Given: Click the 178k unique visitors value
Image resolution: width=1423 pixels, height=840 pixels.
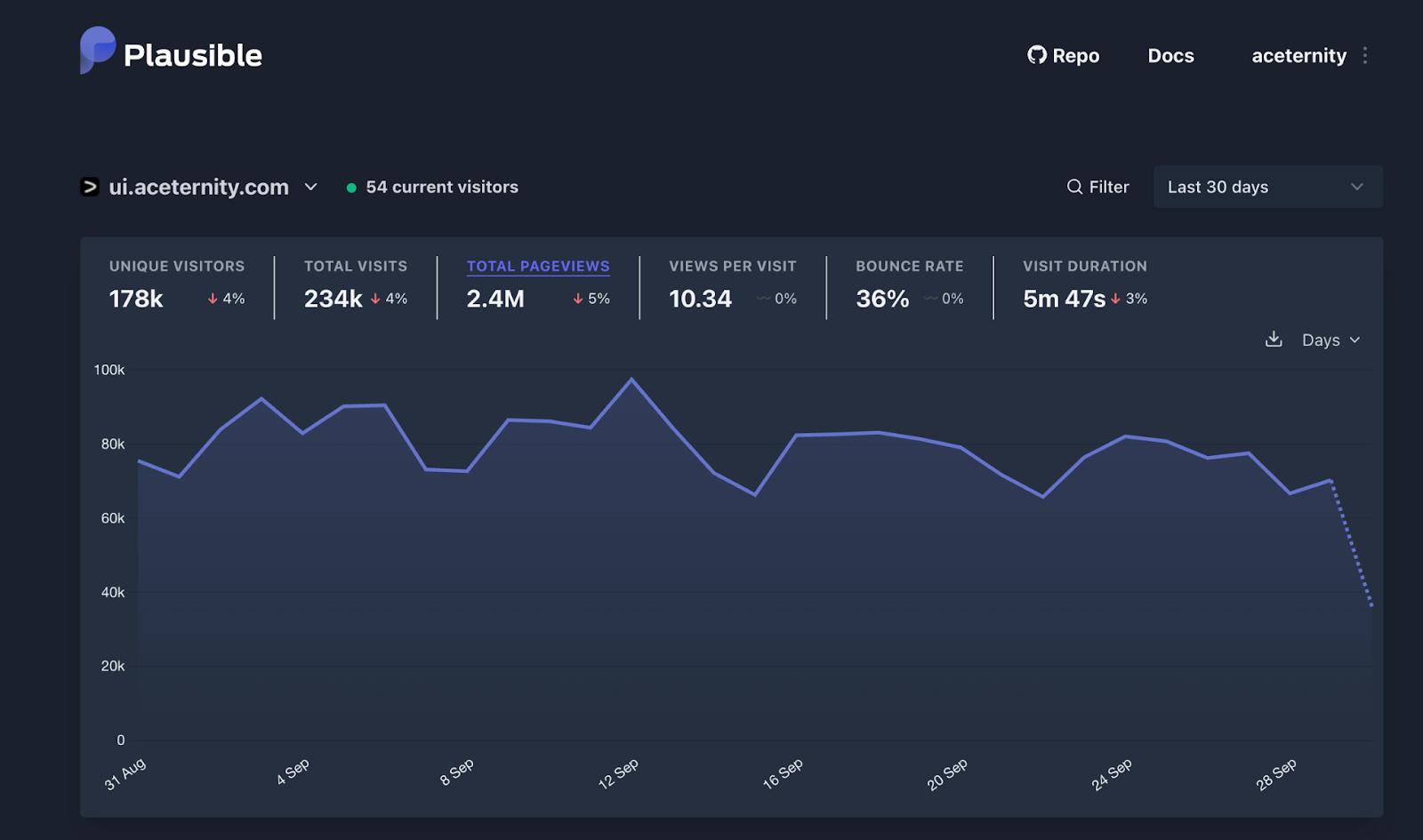Looking at the screenshot, I should pos(136,299).
